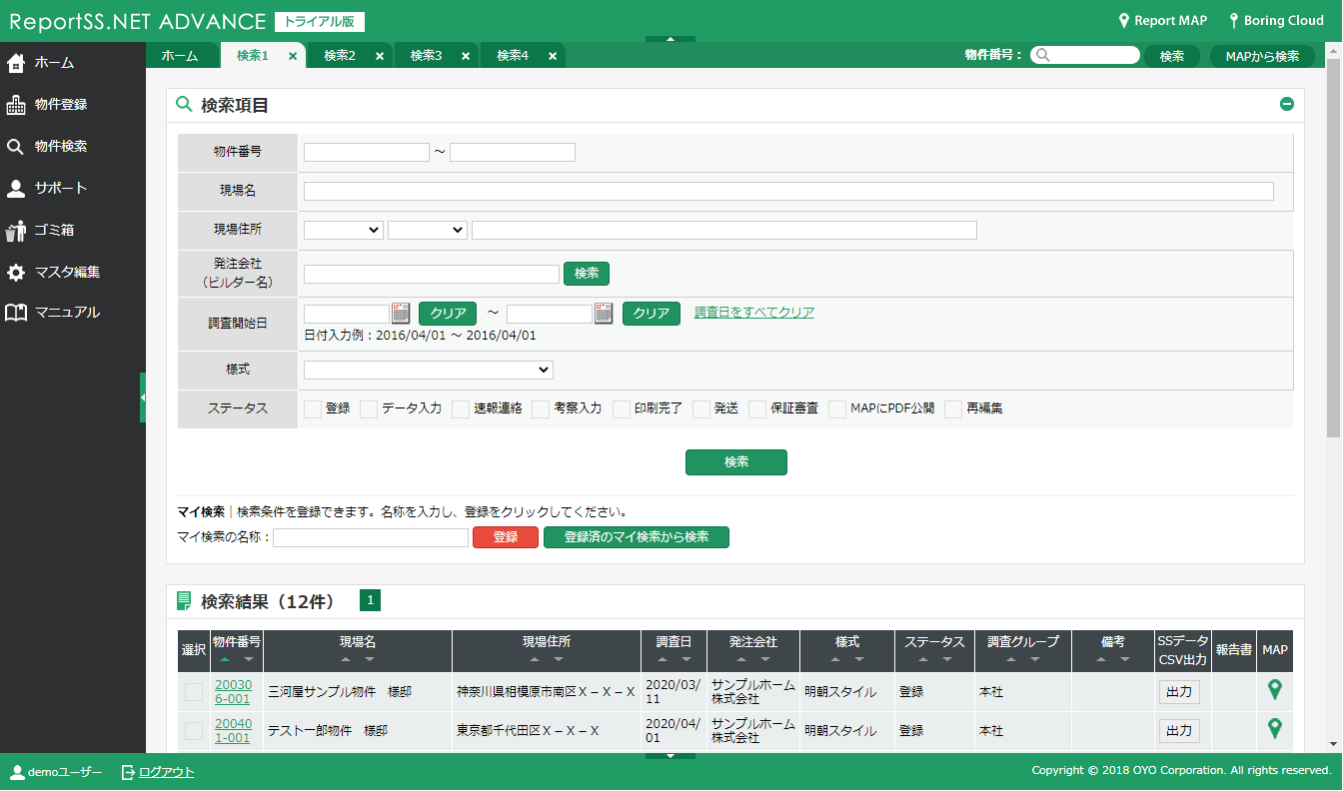This screenshot has height=791, width=1343.
Task: Click ログアウト link
Action: click(166, 772)
